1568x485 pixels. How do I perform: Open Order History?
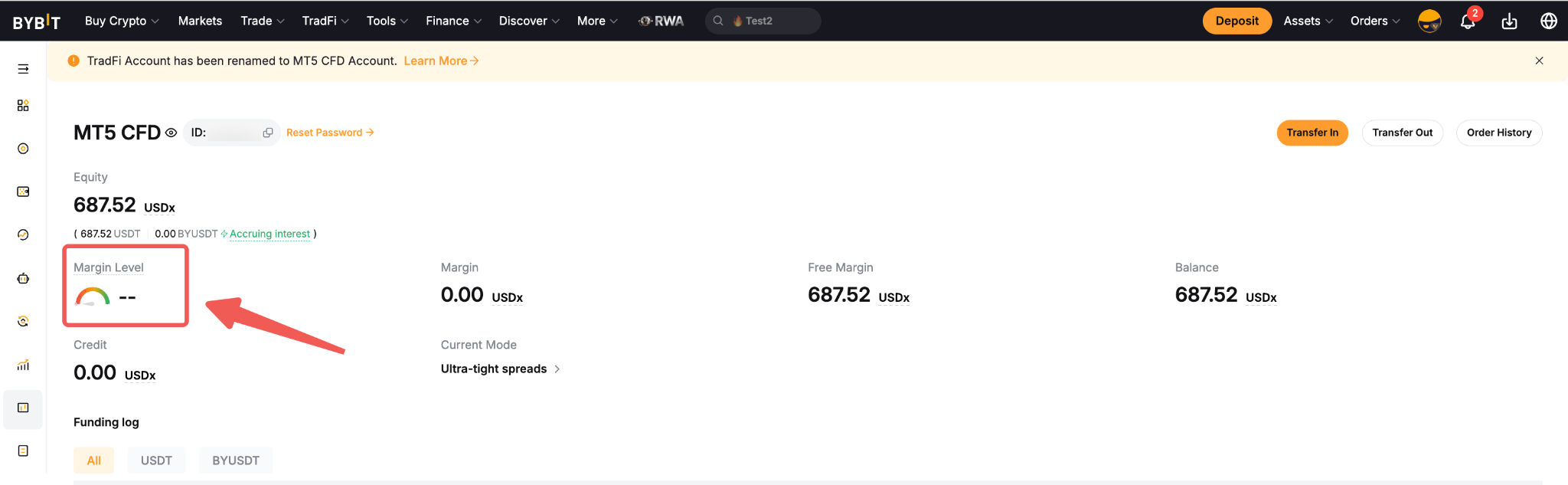(x=1498, y=133)
